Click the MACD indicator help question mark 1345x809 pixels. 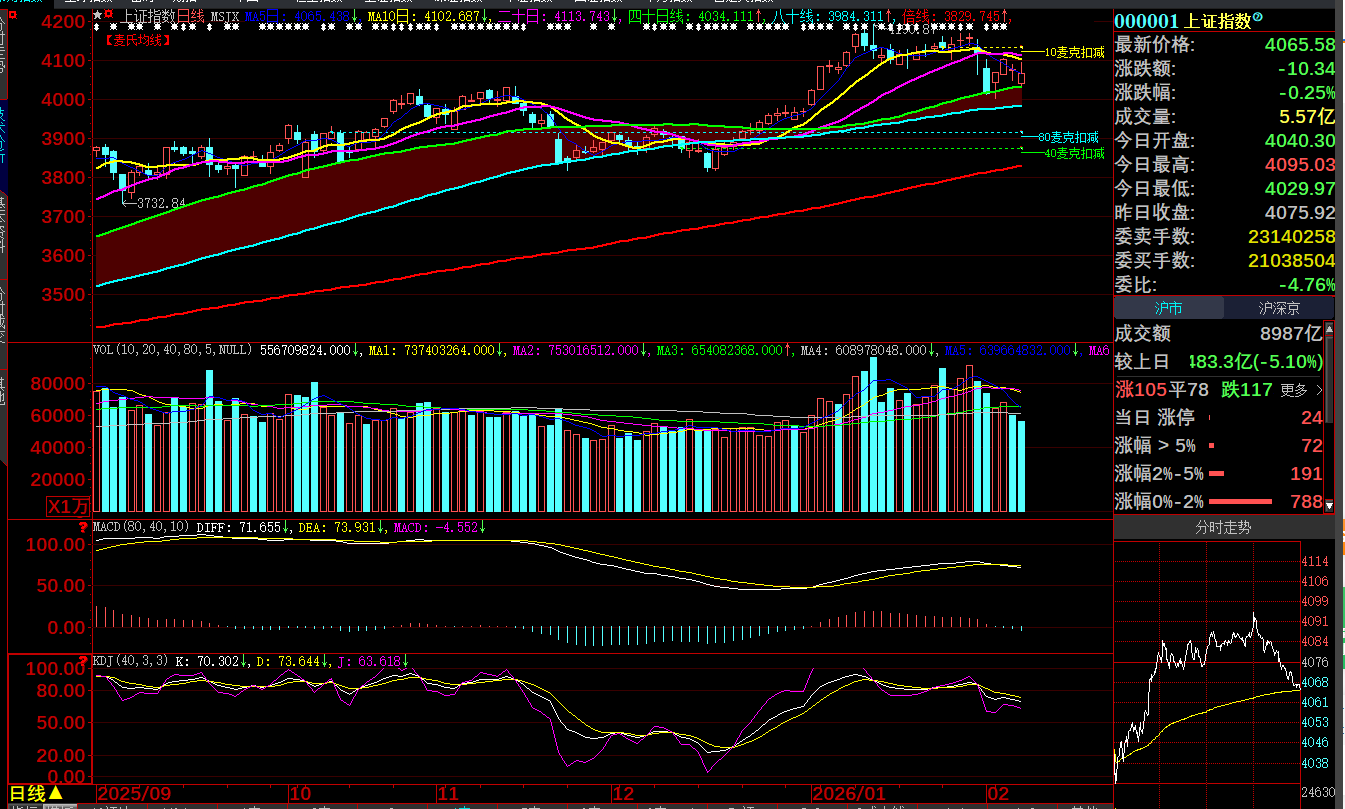point(84,526)
